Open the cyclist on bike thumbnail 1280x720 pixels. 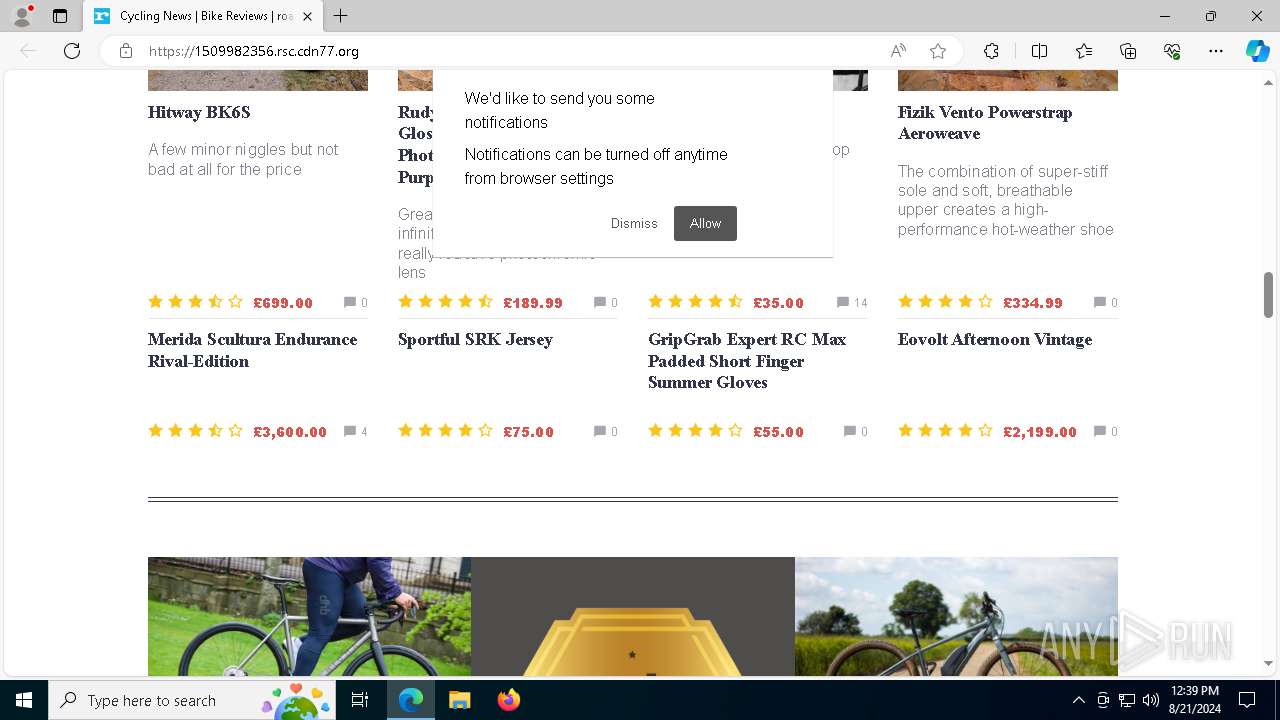click(309, 616)
